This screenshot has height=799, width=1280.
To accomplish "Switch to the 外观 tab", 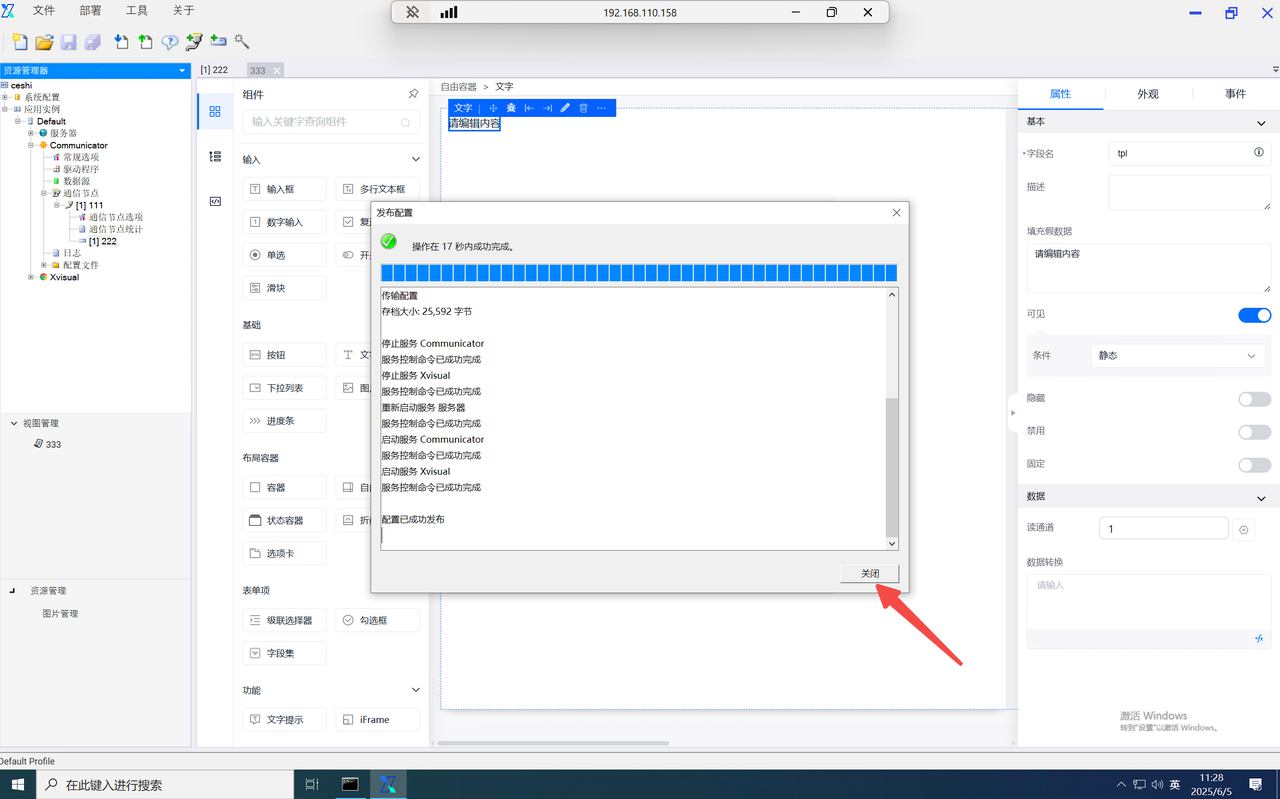I will [1148, 94].
